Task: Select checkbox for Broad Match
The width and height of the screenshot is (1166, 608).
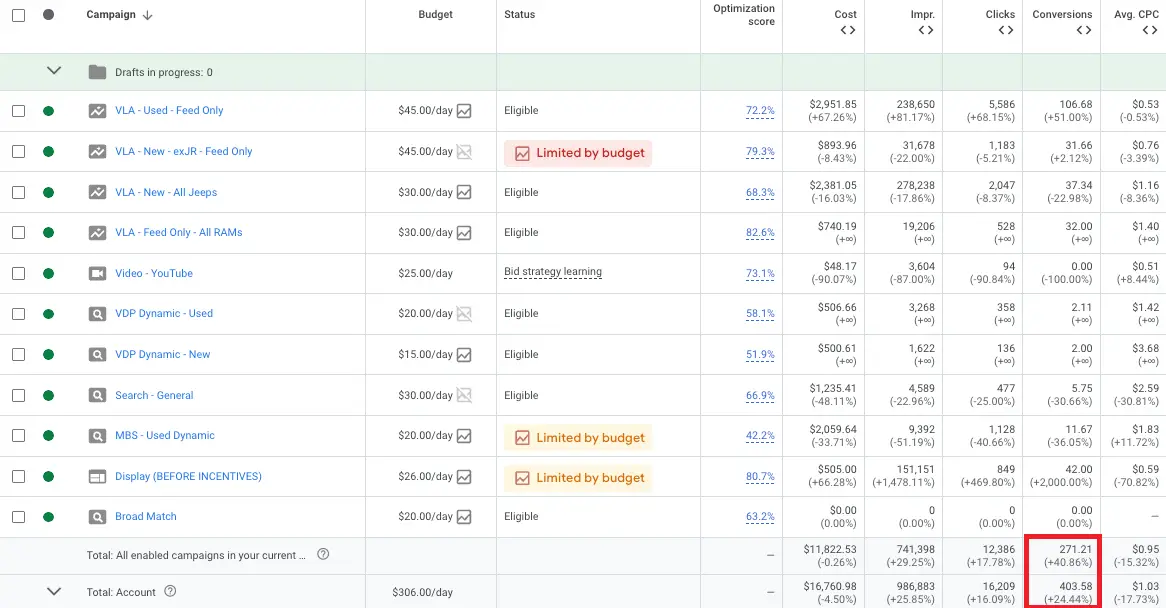Action: 19,517
